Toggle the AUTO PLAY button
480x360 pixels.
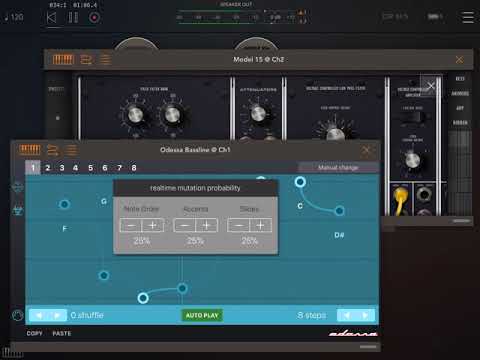click(x=202, y=315)
